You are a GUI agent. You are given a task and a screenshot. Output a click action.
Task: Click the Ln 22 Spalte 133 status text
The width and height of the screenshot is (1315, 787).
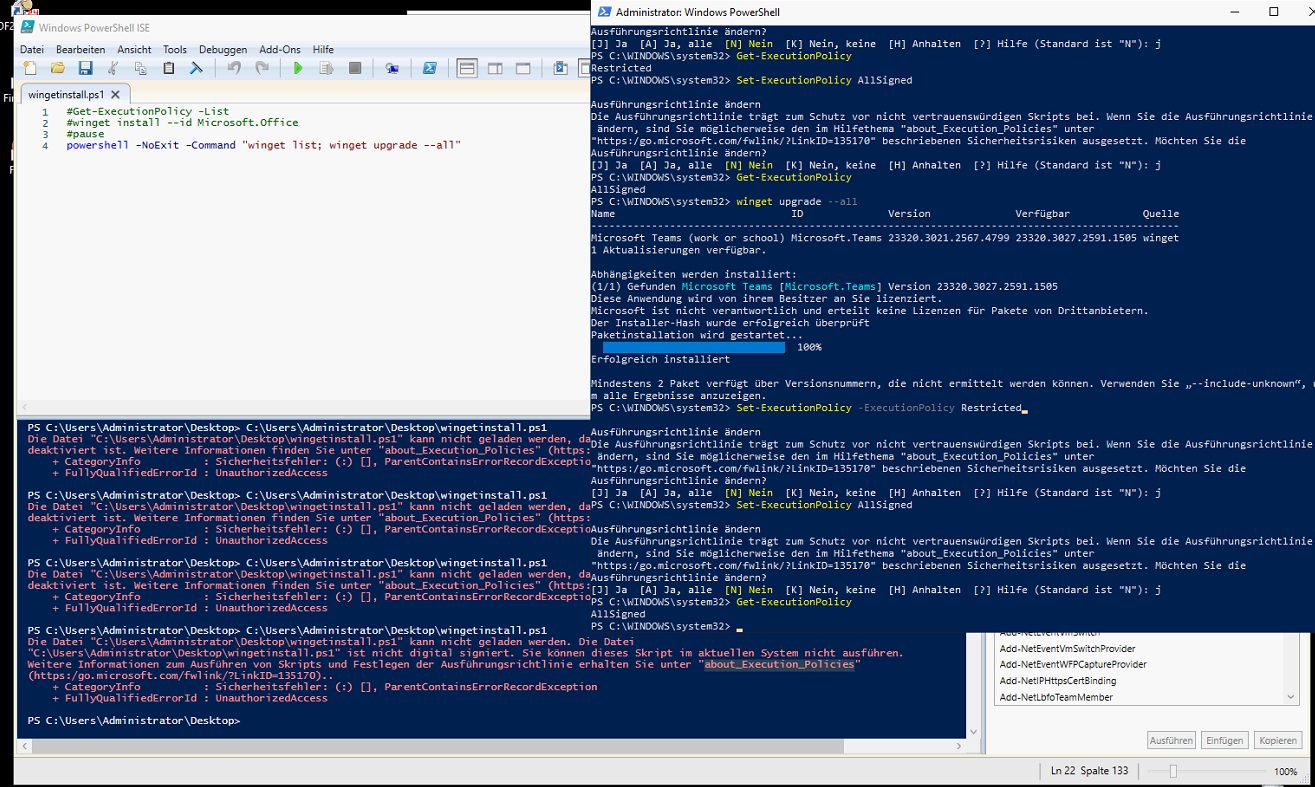(x=1090, y=771)
